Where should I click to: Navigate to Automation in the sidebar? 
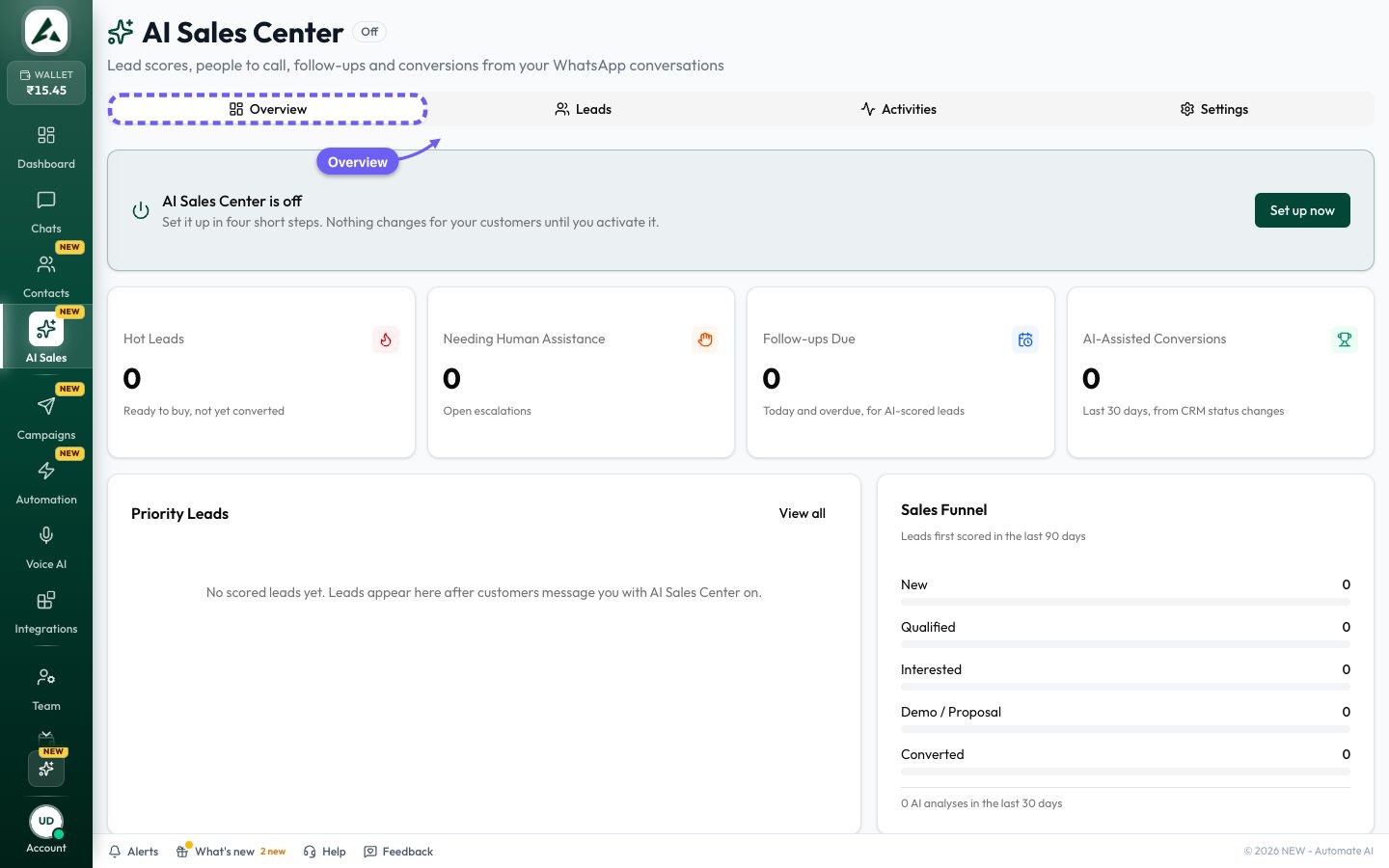[x=46, y=483]
